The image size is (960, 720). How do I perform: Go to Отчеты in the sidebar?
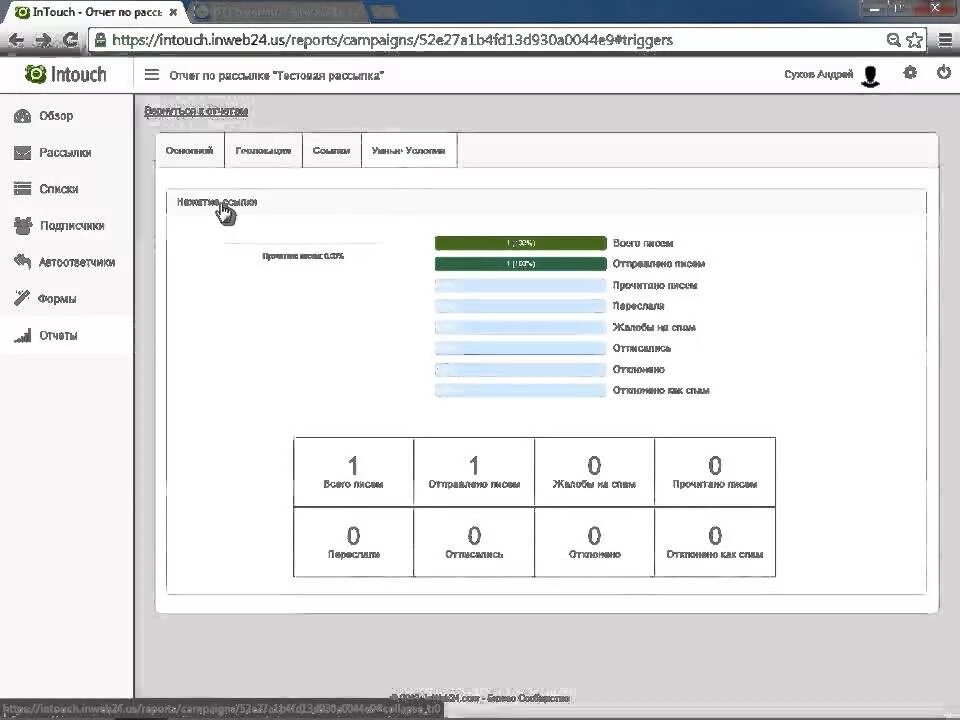click(66, 335)
